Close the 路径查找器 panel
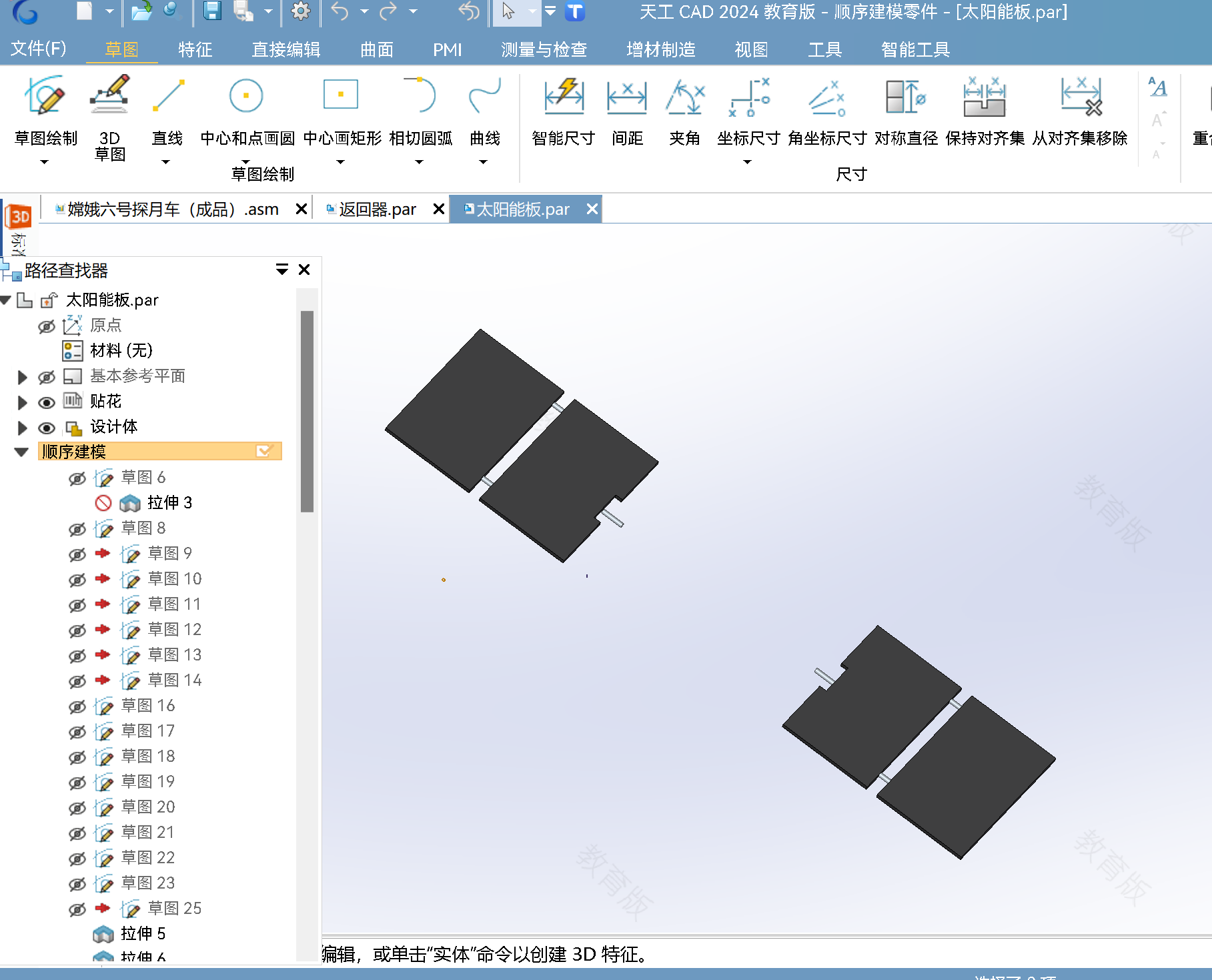The height and width of the screenshot is (980, 1212). click(x=304, y=270)
